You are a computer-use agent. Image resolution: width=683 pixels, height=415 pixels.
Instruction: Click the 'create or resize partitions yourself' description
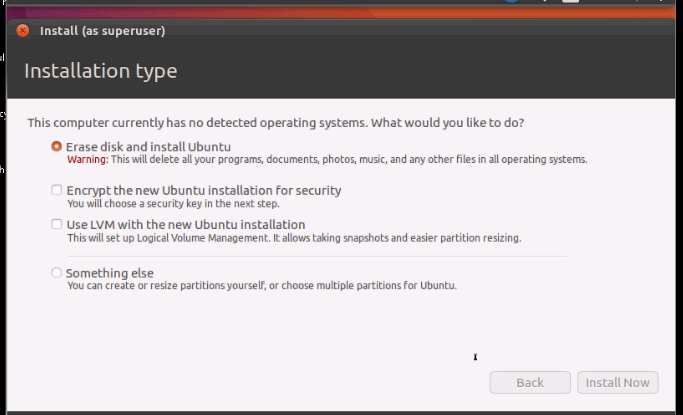(x=262, y=286)
